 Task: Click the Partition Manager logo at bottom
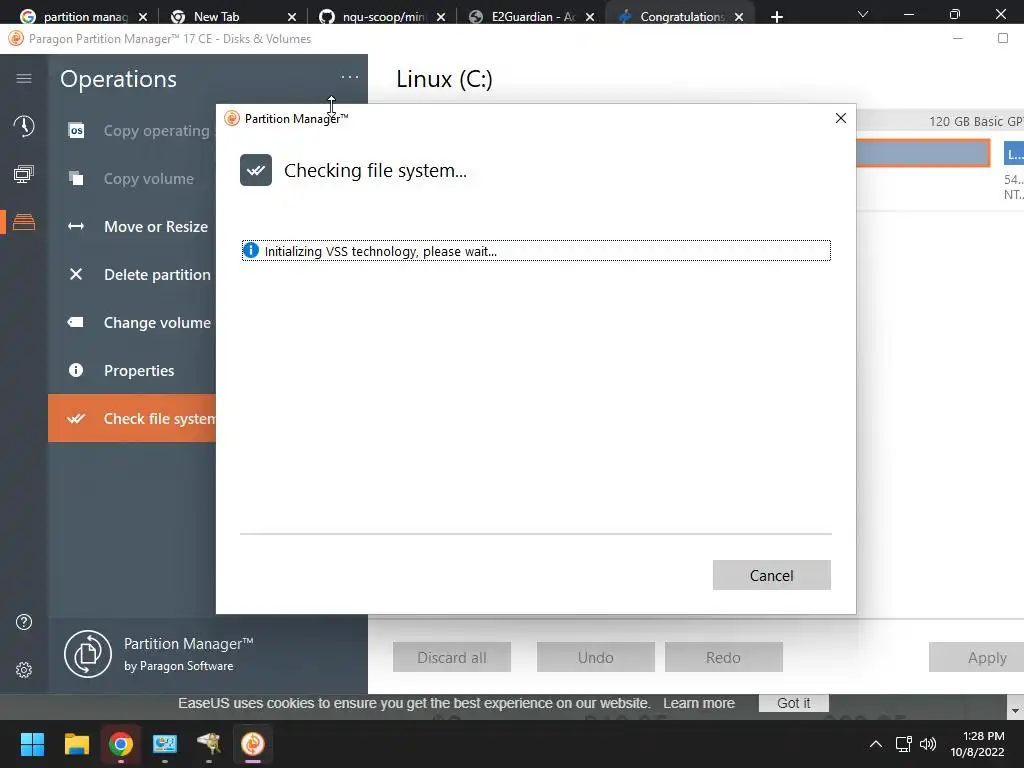pyautogui.click(x=88, y=654)
